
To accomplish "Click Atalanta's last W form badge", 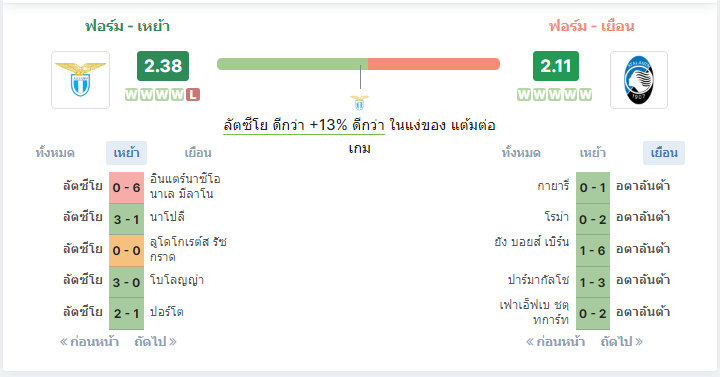I will [x=585, y=95].
